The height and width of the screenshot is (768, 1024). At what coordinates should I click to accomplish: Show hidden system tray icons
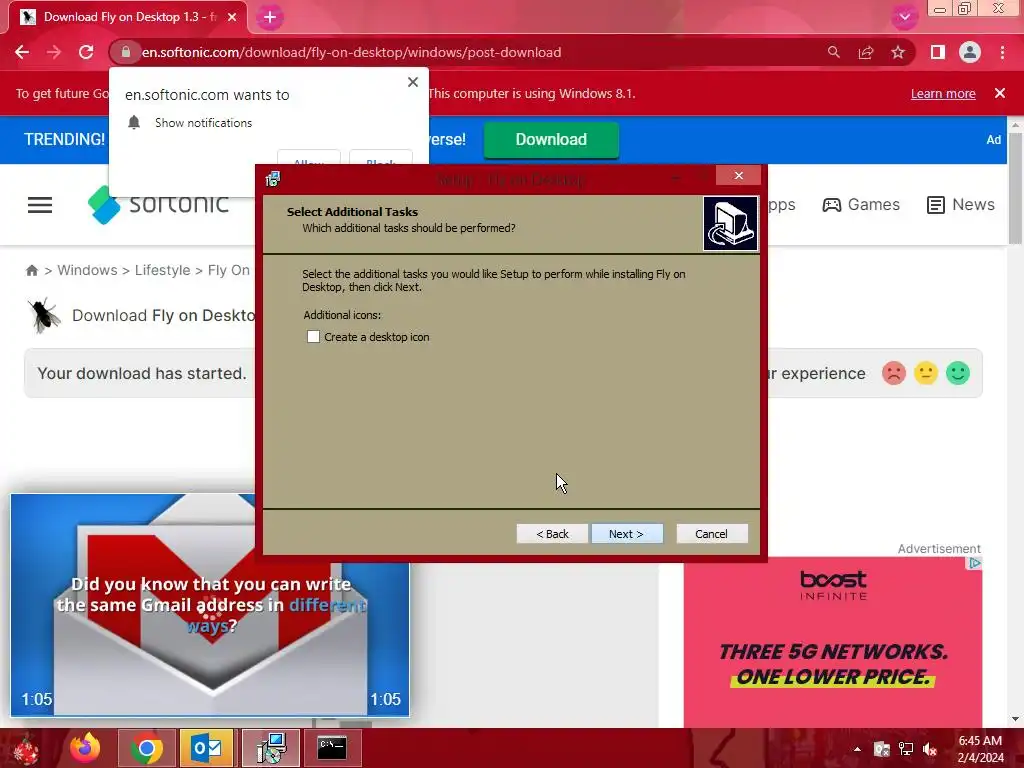[x=857, y=749]
